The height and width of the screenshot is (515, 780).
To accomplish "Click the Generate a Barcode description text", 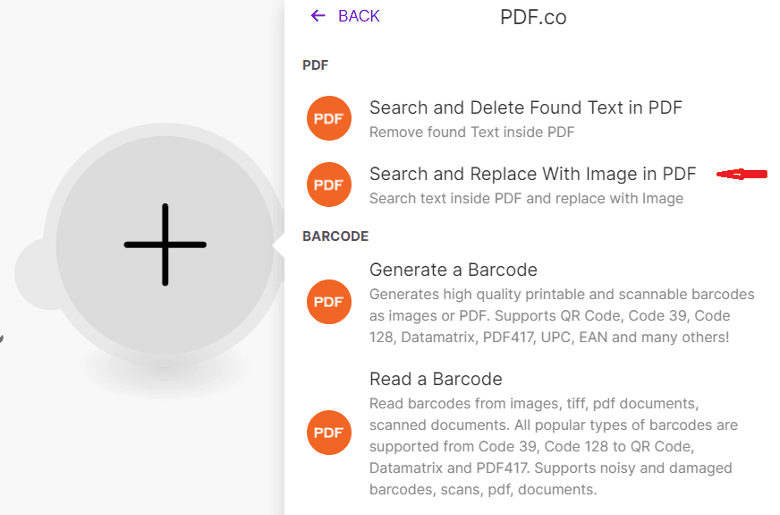I will point(549,316).
